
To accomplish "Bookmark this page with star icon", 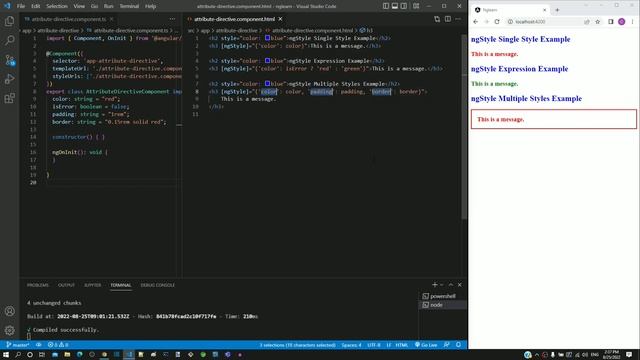I will point(598,22).
